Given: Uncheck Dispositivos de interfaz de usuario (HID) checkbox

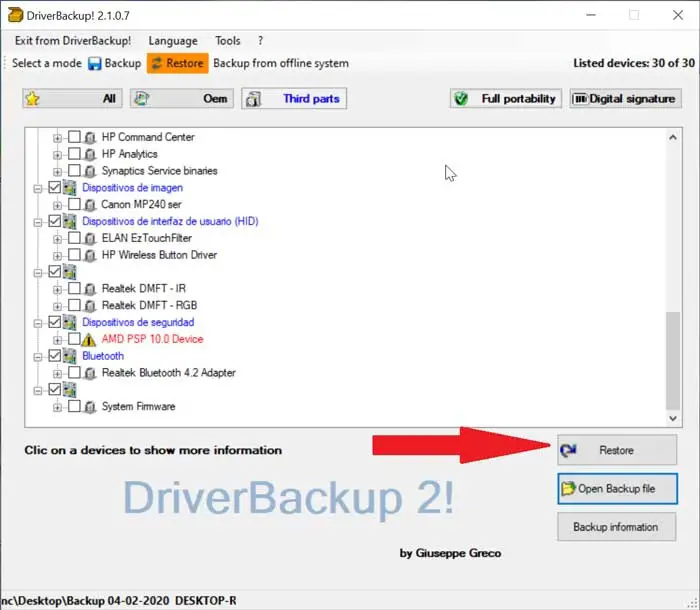Looking at the screenshot, I should point(54,221).
